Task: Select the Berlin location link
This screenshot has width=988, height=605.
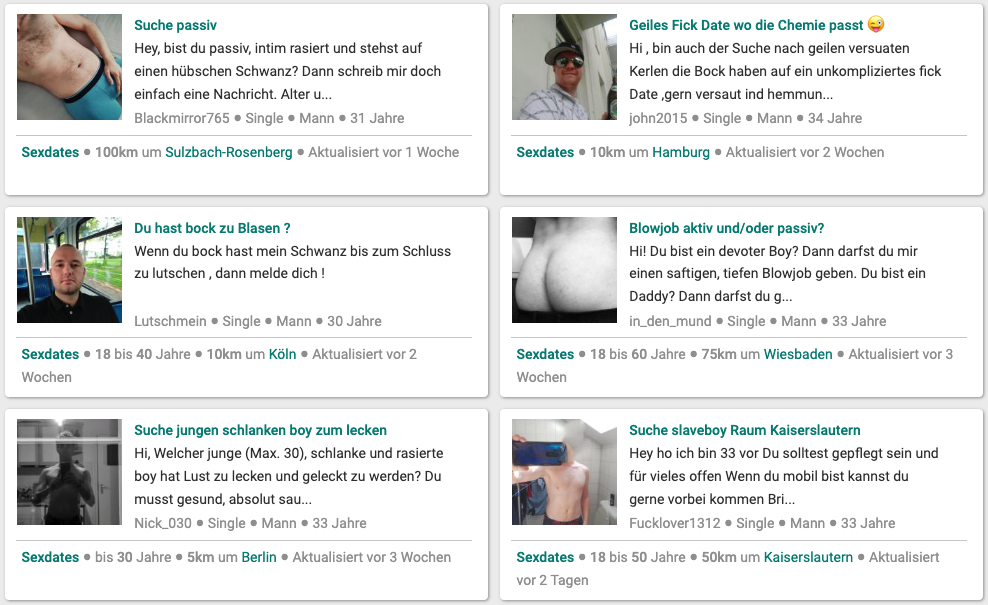Action: tap(259, 557)
